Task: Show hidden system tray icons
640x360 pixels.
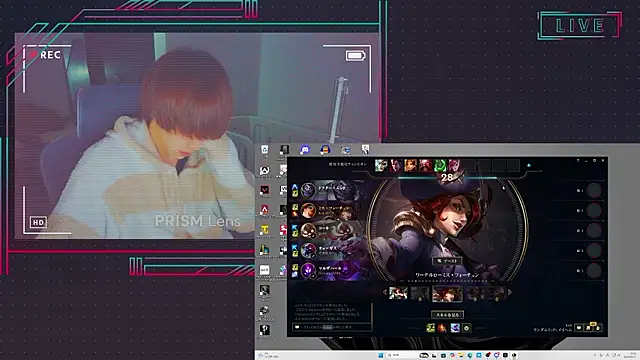Action: tap(595, 355)
